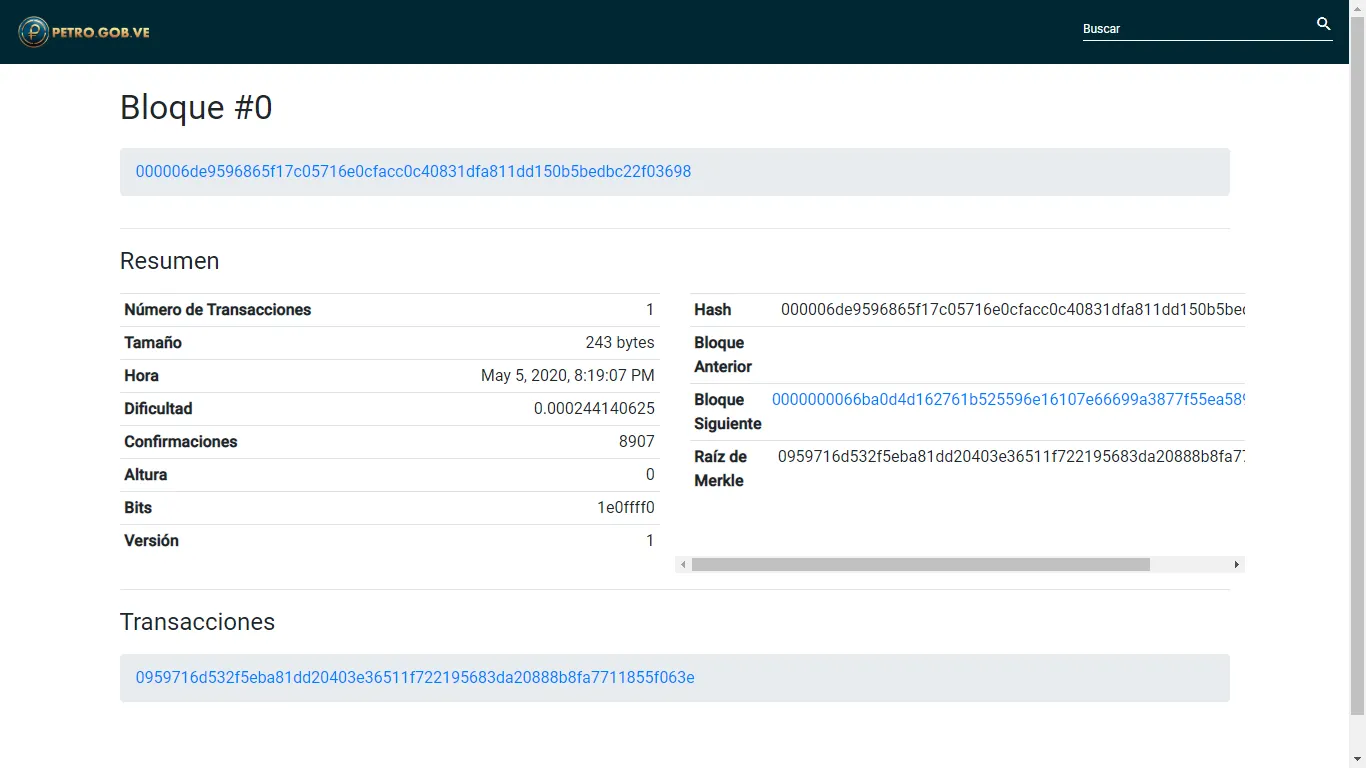The width and height of the screenshot is (1366, 768).
Task: Click the Bloque #0 heading
Action: 196,107
